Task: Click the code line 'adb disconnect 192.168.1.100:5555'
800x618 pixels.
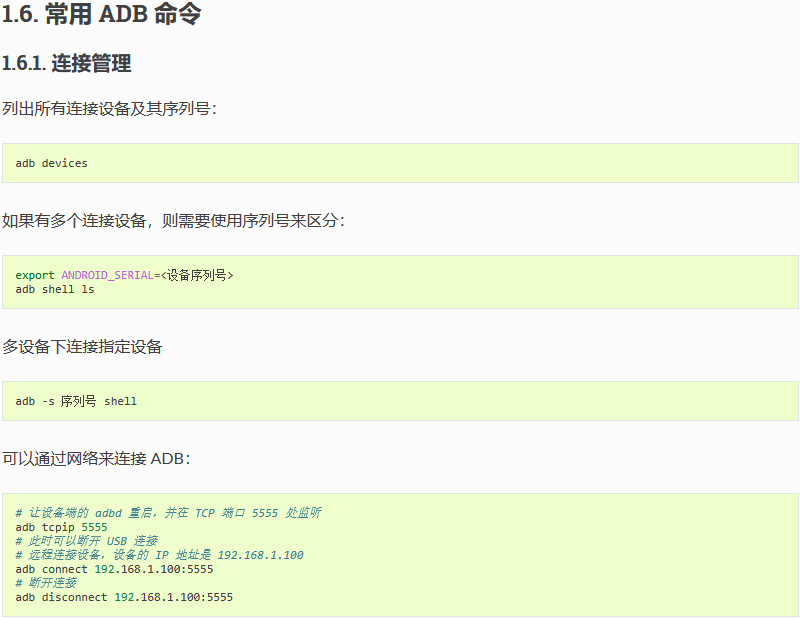Action: (x=124, y=598)
